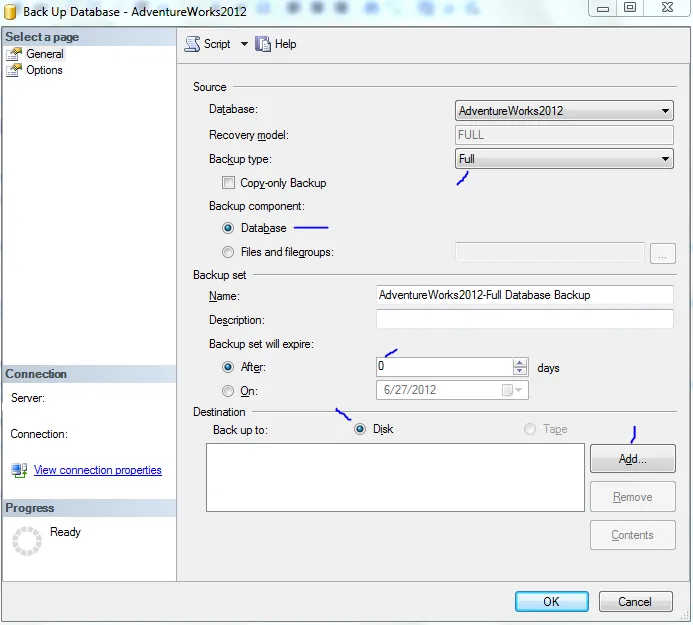
Task: Click the Add... destination button
Action: coord(632,459)
